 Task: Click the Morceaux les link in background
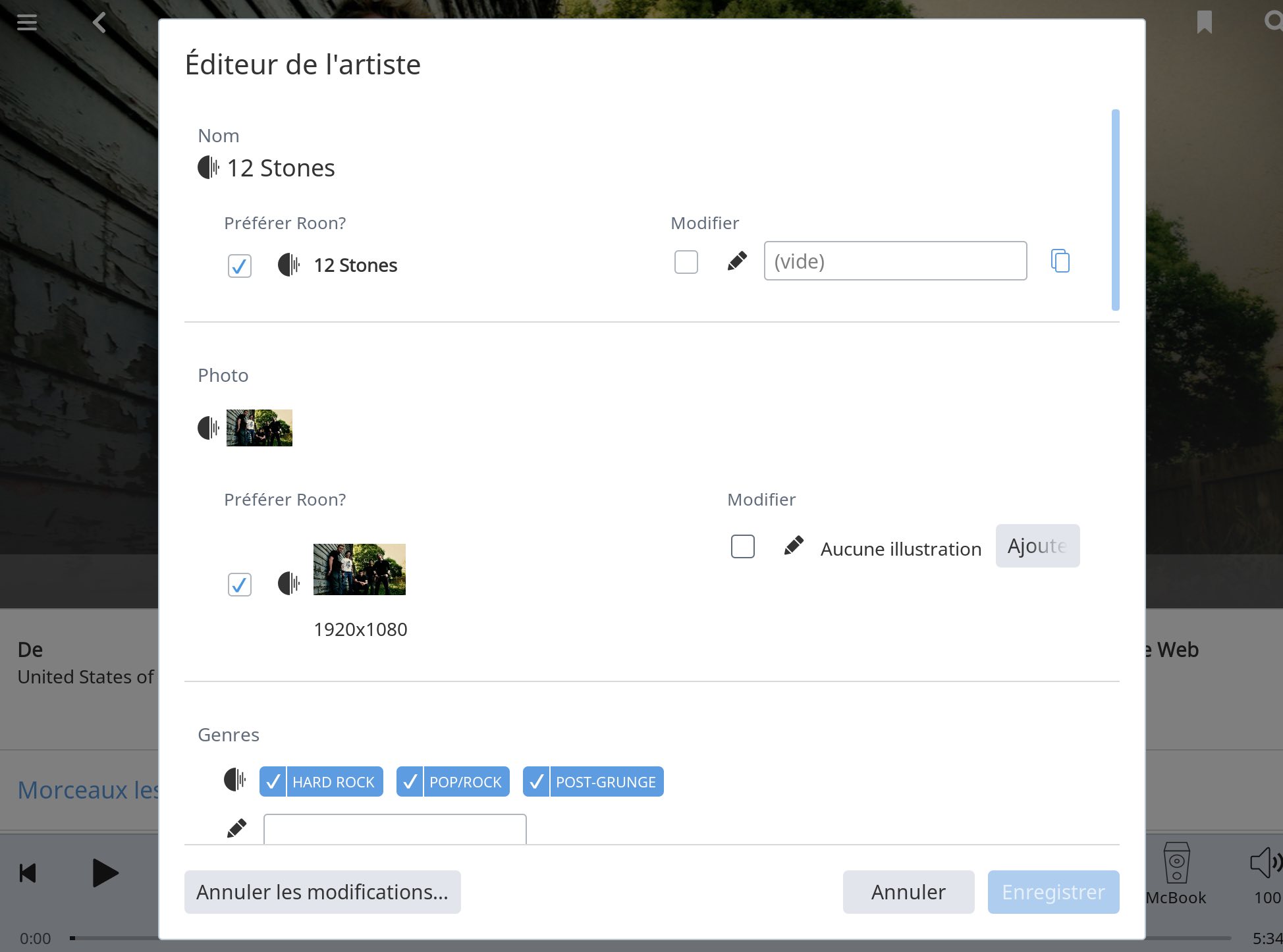click(88, 789)
